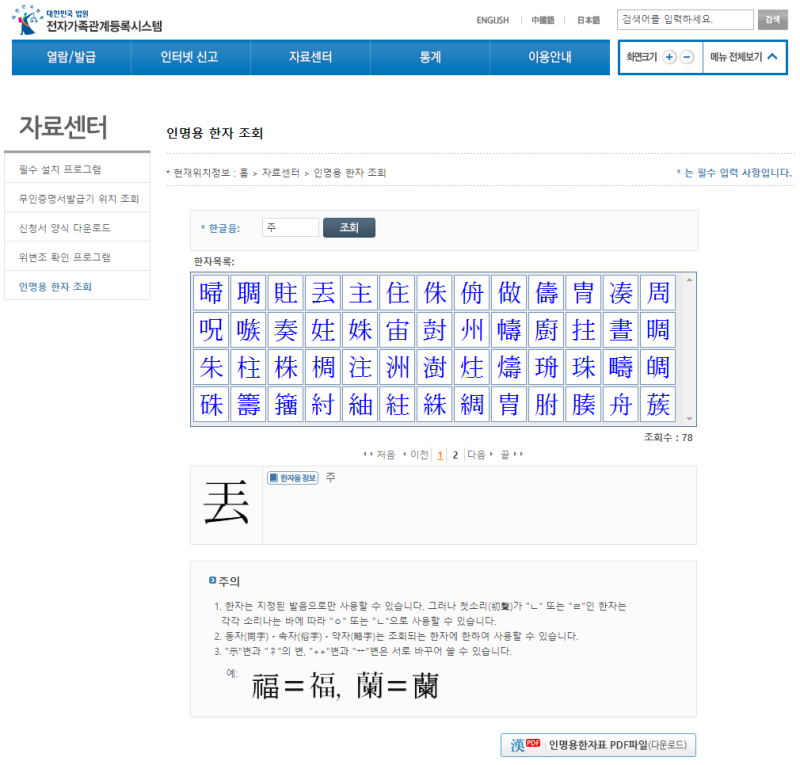Click the 한글음 input field
The width and height of the screenshot is (800, 765).
[x=290, y=227]
